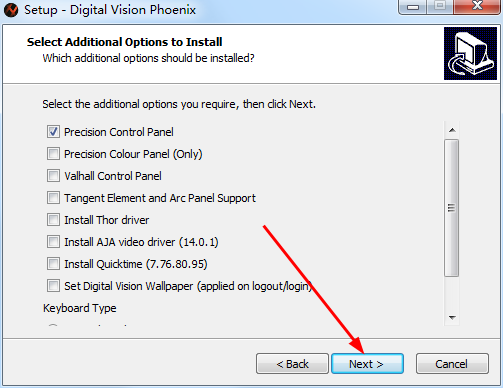Screen dimensions: 503x388
Task: Enable Set Digital Vision Wallpaper checkbox
Action: (x=53, y=286)
